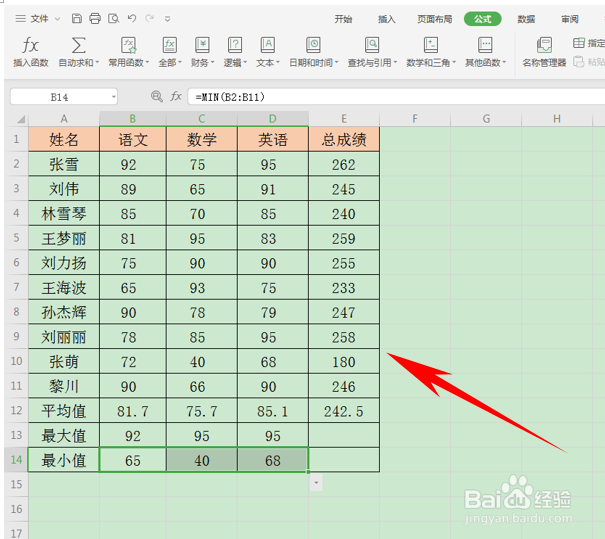Click cell C14 with value 40
This screenshot has width=605, height=539.
202,460
